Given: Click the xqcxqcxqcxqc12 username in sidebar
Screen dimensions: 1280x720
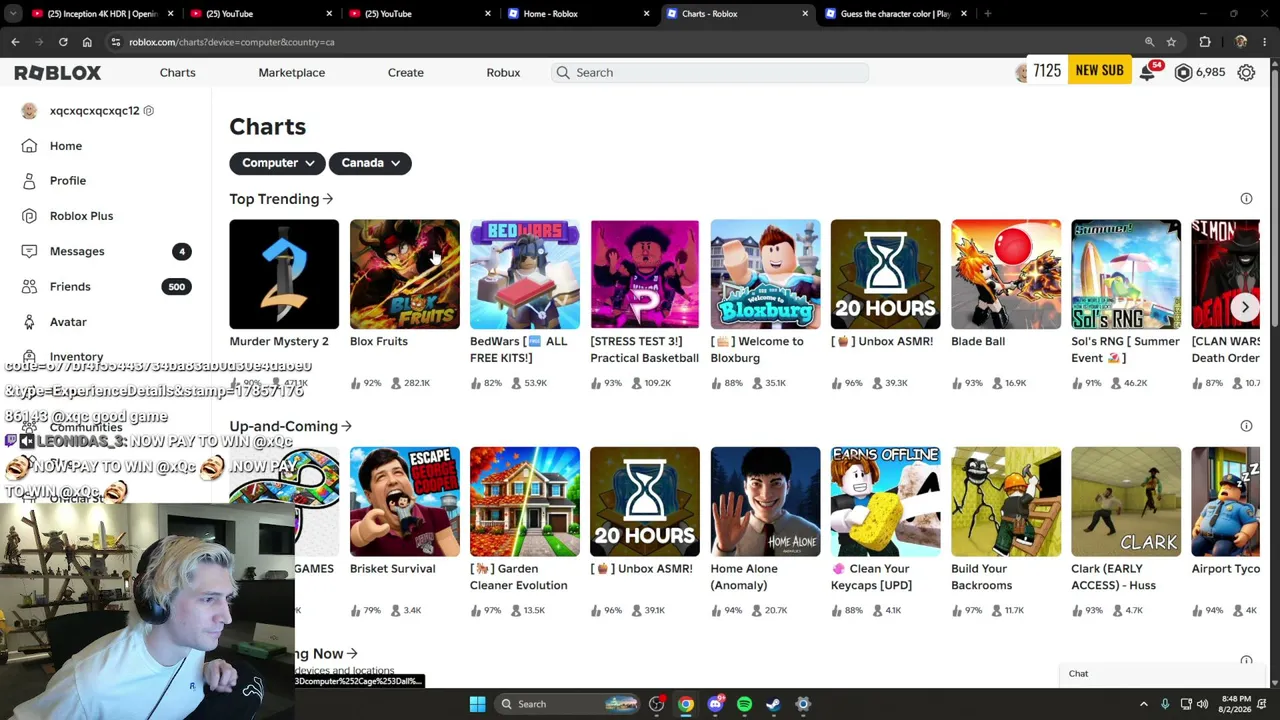Looking at the screenshot, I should pyautogui.click(x=95, y=111).
